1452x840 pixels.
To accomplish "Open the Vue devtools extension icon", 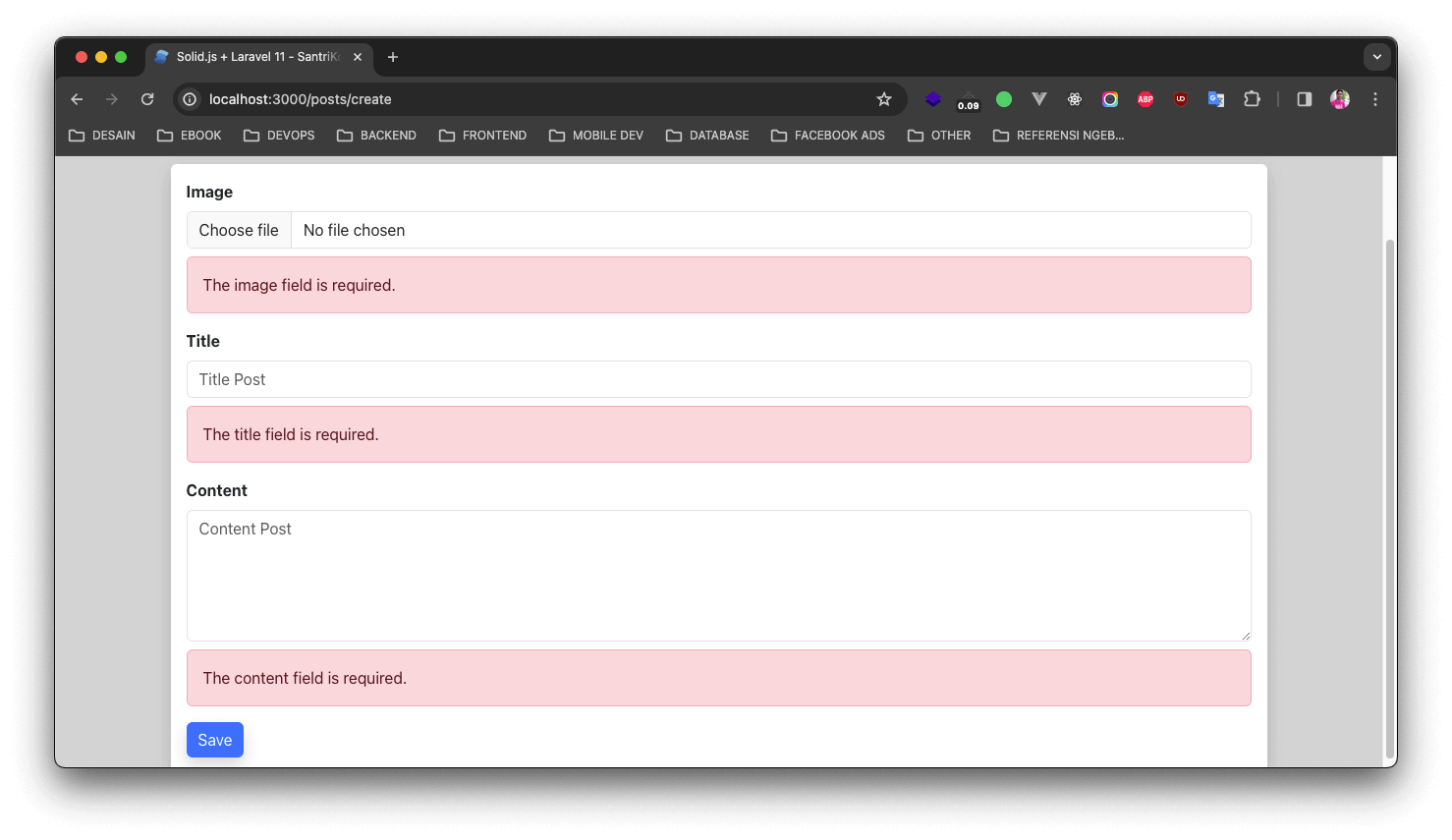I will [x=1039, y=99].
